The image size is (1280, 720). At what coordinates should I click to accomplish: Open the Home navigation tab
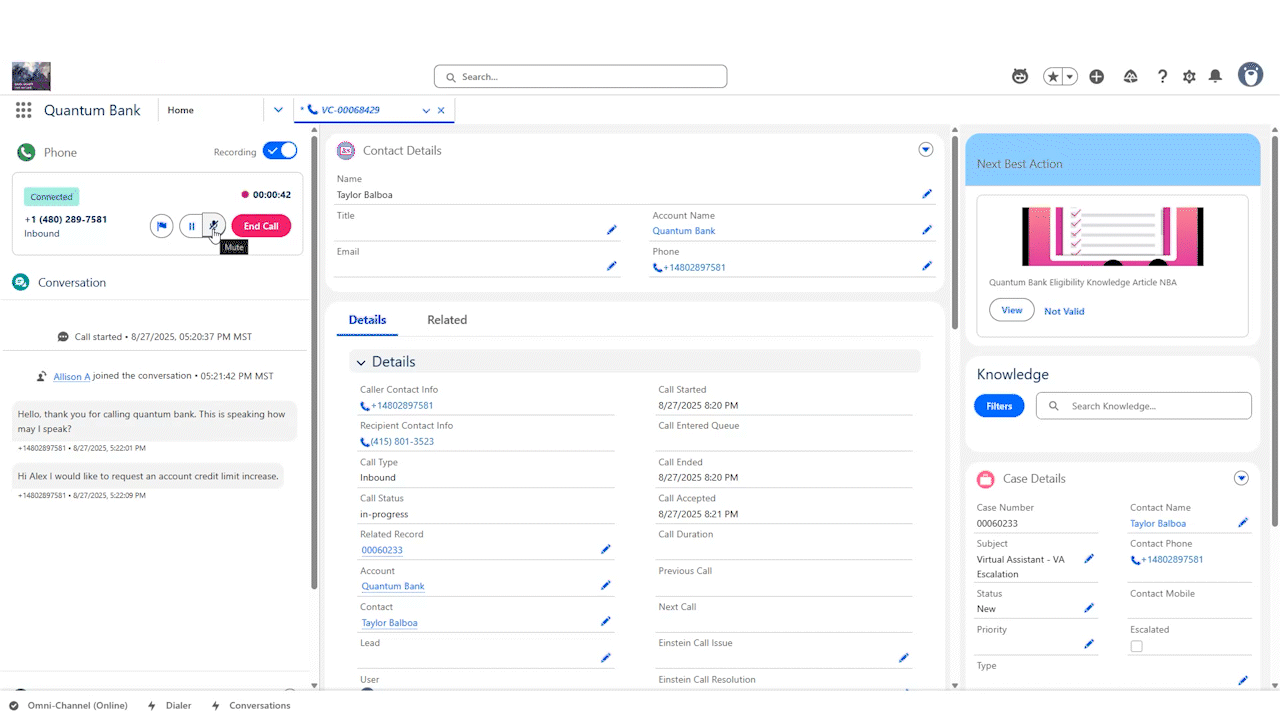click(180, 110)
